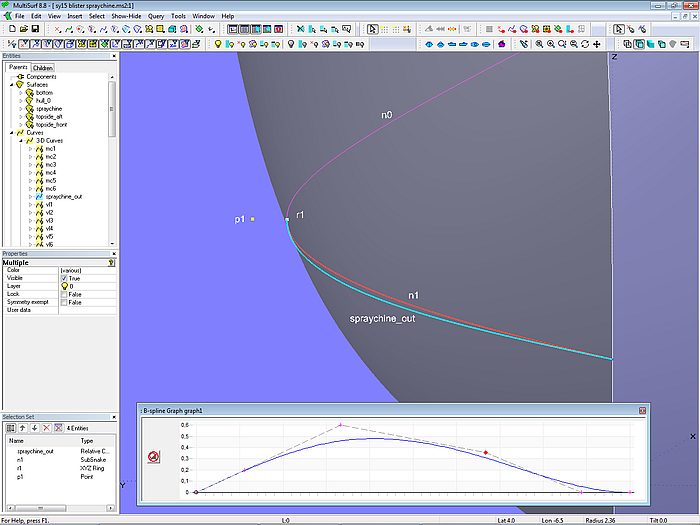Switch to the Children tab
This screenshot has height=525, width=700.
coord(42,68)
